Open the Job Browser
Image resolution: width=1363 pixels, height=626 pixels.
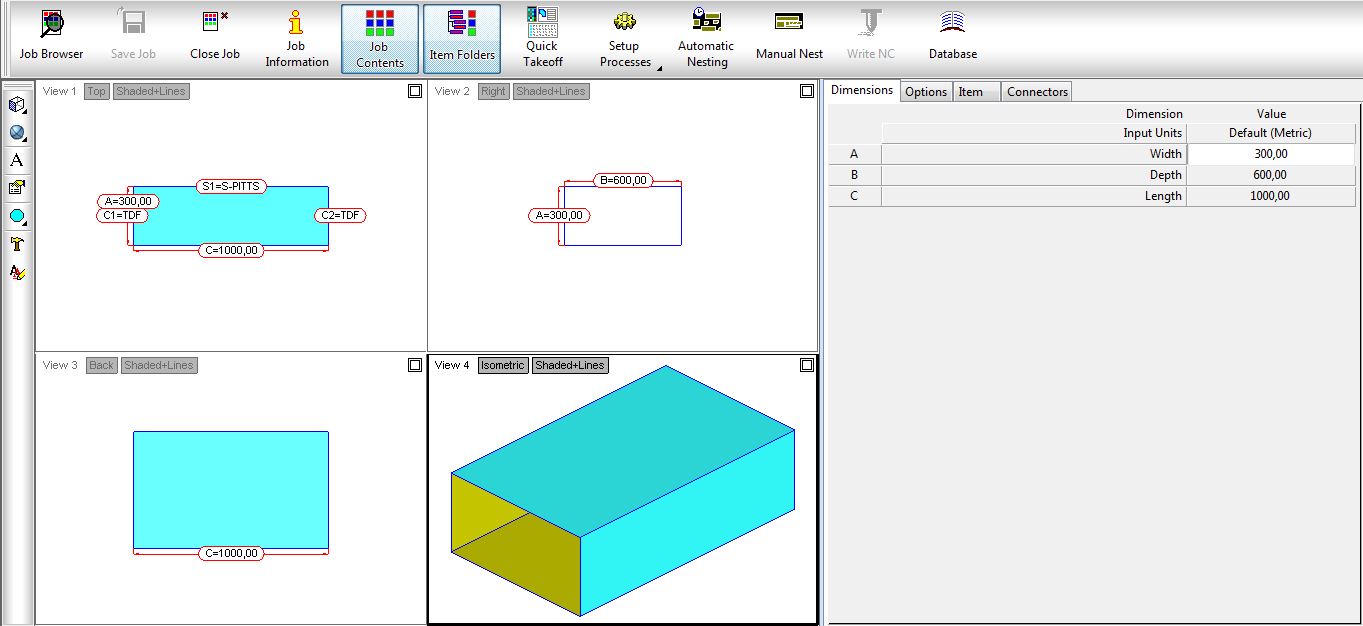click(51, 37)
